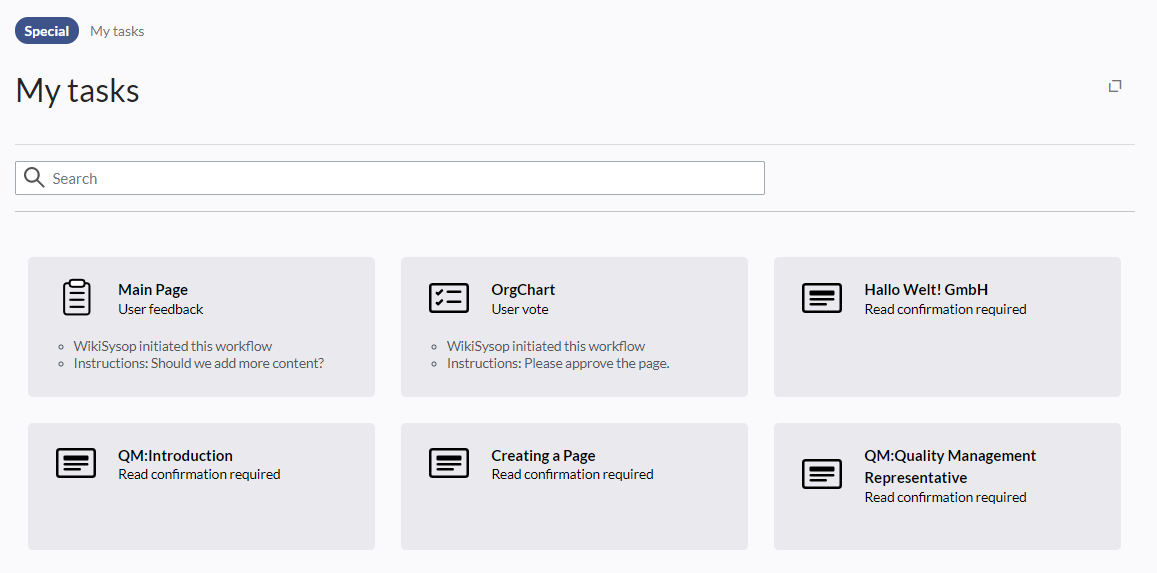This screenshot has height=573, width=1157.
Task: Click Read confirmation required under Creating a Page
Action: click(573, 474)
